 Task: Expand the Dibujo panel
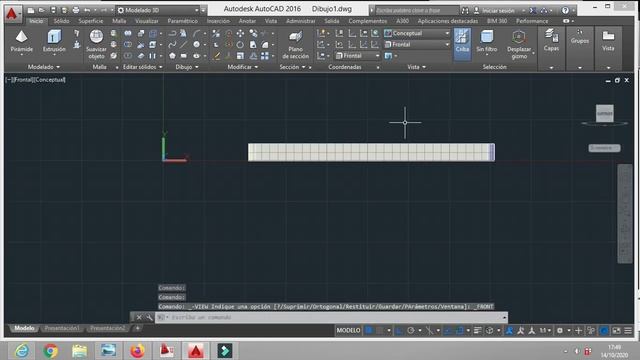click(x=187, y=67)
